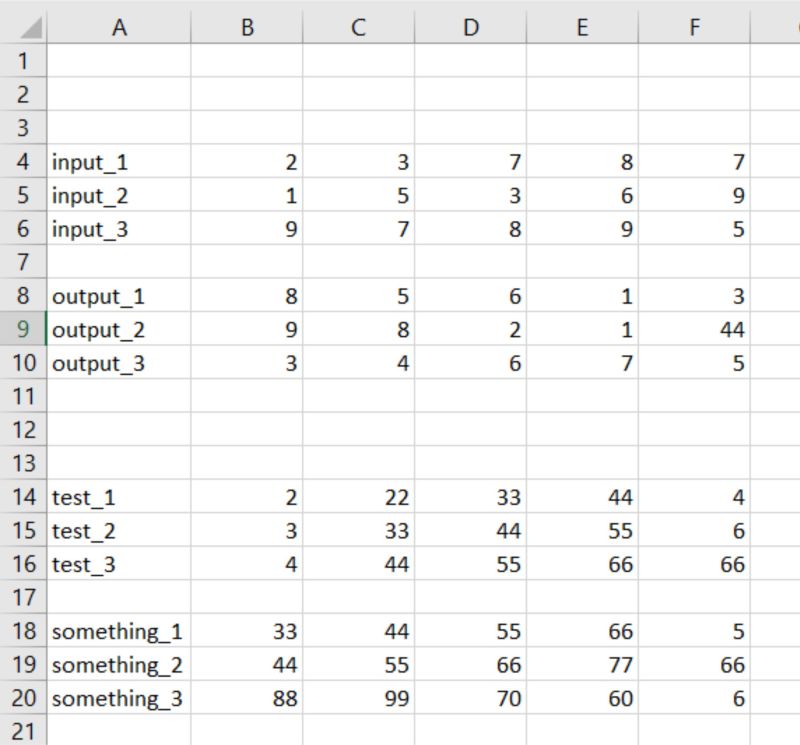
Task: Select the empty cell in row 12 column A
Action: tap(120, 430)
